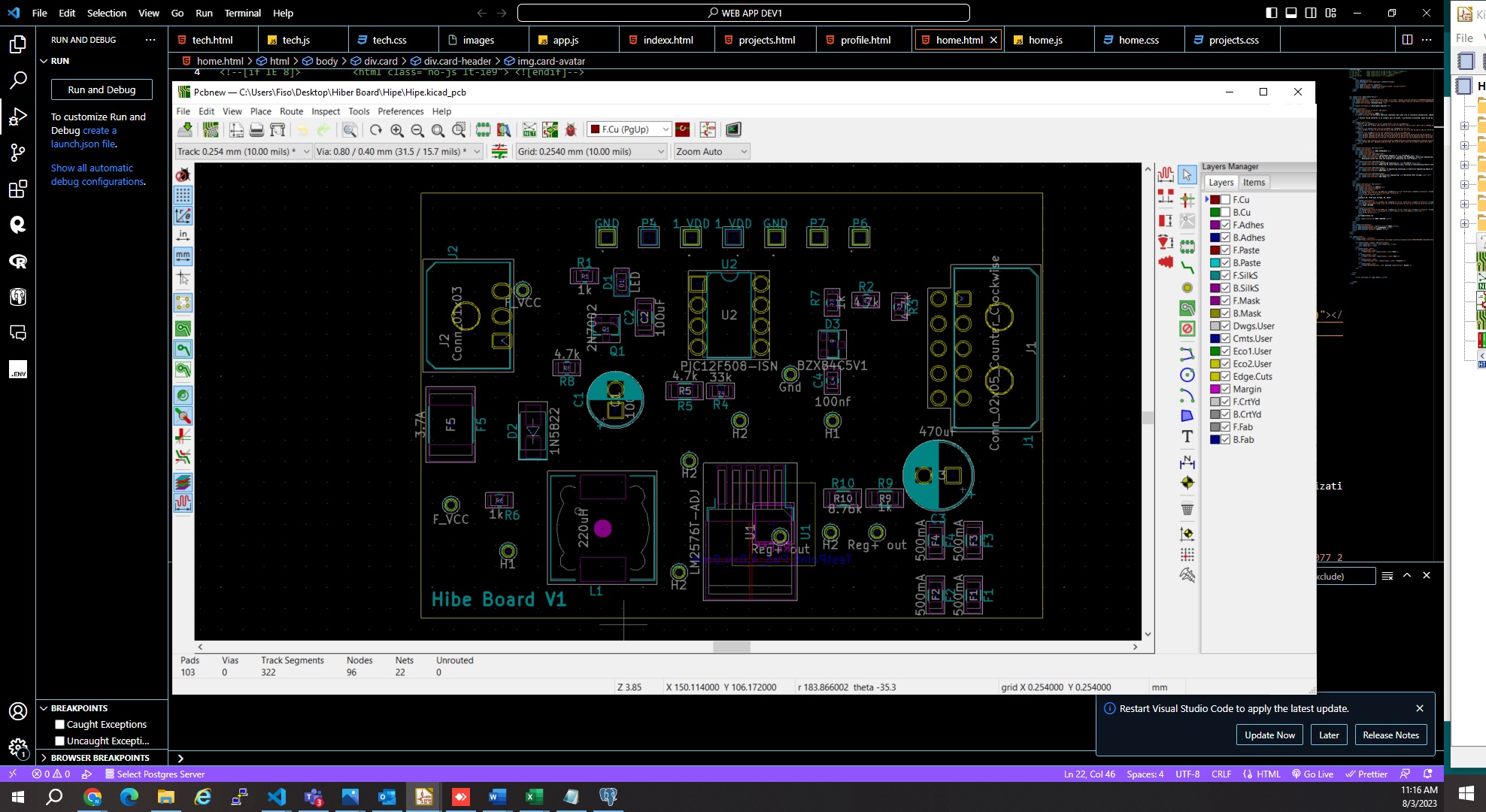Viewport: 1486px width, 812px height.
Task: Click the Release Notes button
Action: [x=1390, y=735]
